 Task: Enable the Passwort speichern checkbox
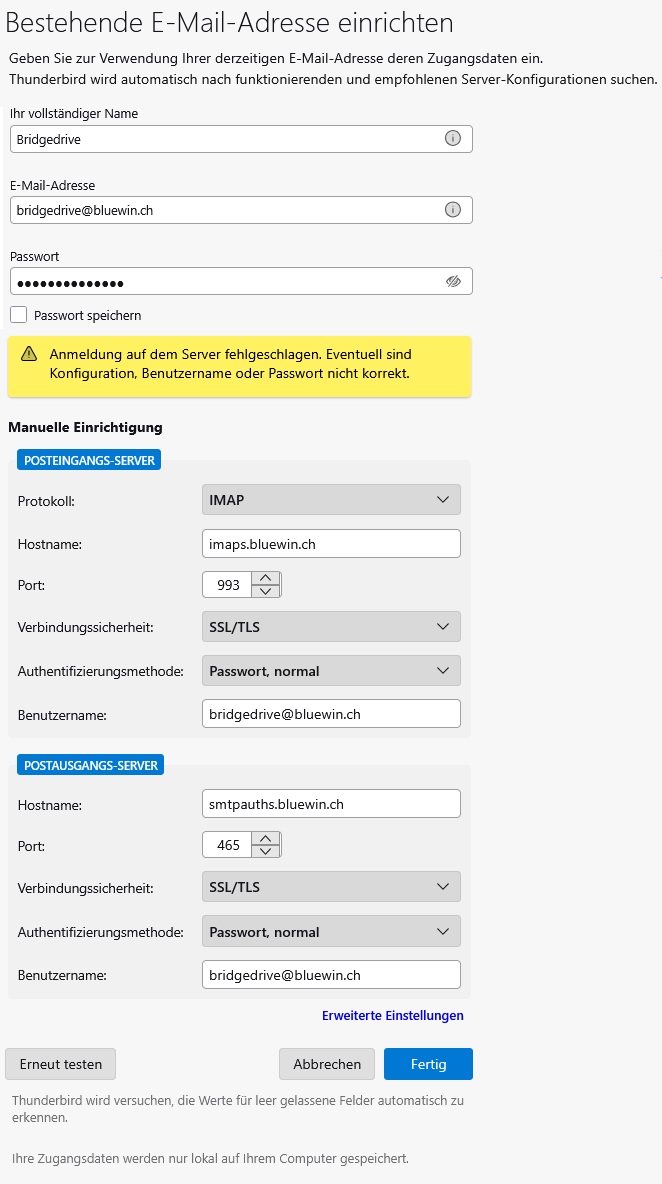[x=18, y=315]
